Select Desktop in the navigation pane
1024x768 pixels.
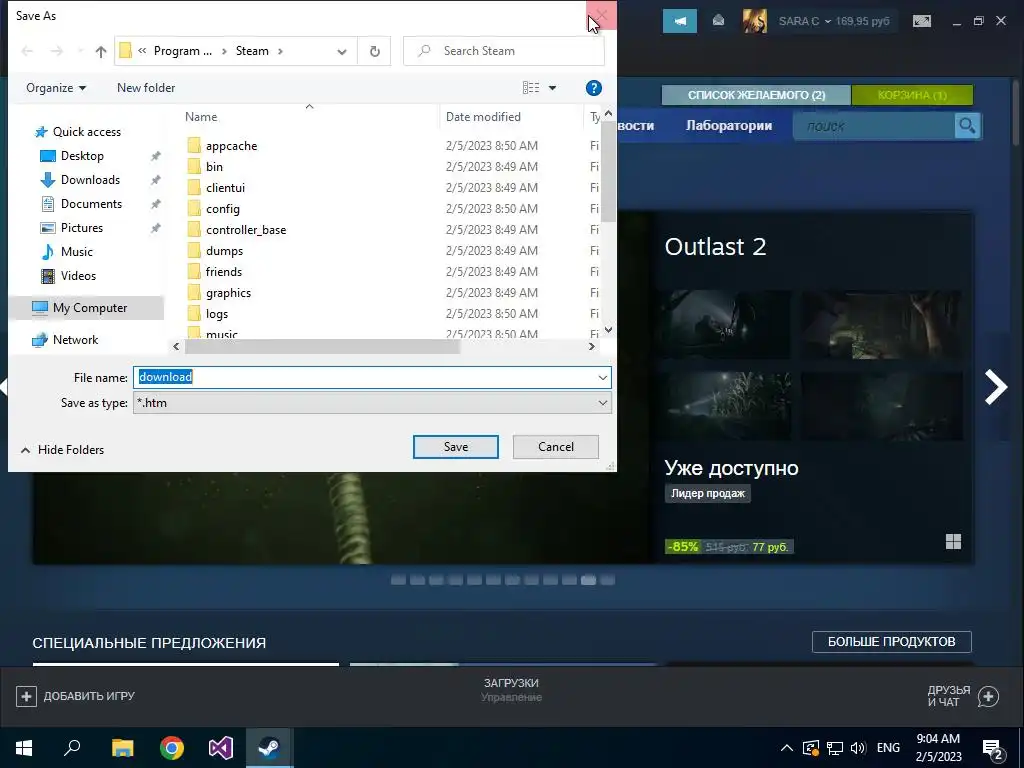82,156
